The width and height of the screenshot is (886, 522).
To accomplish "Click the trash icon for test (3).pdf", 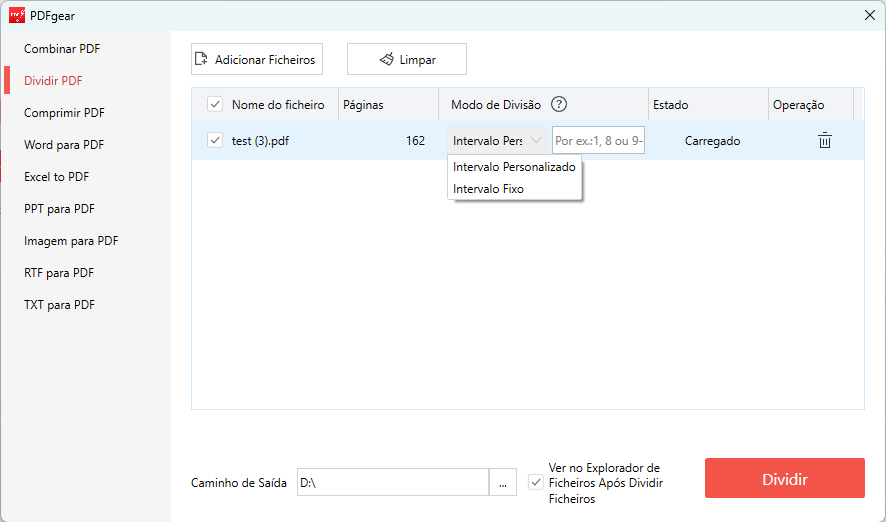I will (x=824, y=141).
